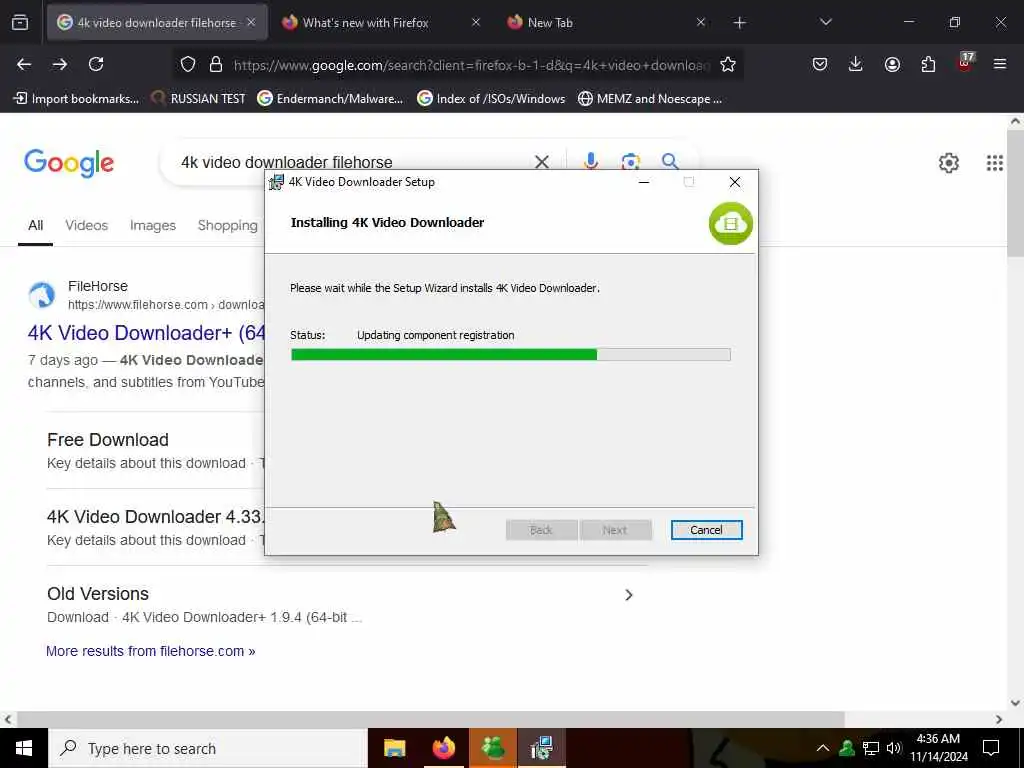Viewport: 1024px width, 768px height.
Task: Click the Google voice search microphone
Action: (x=590, y=161)
